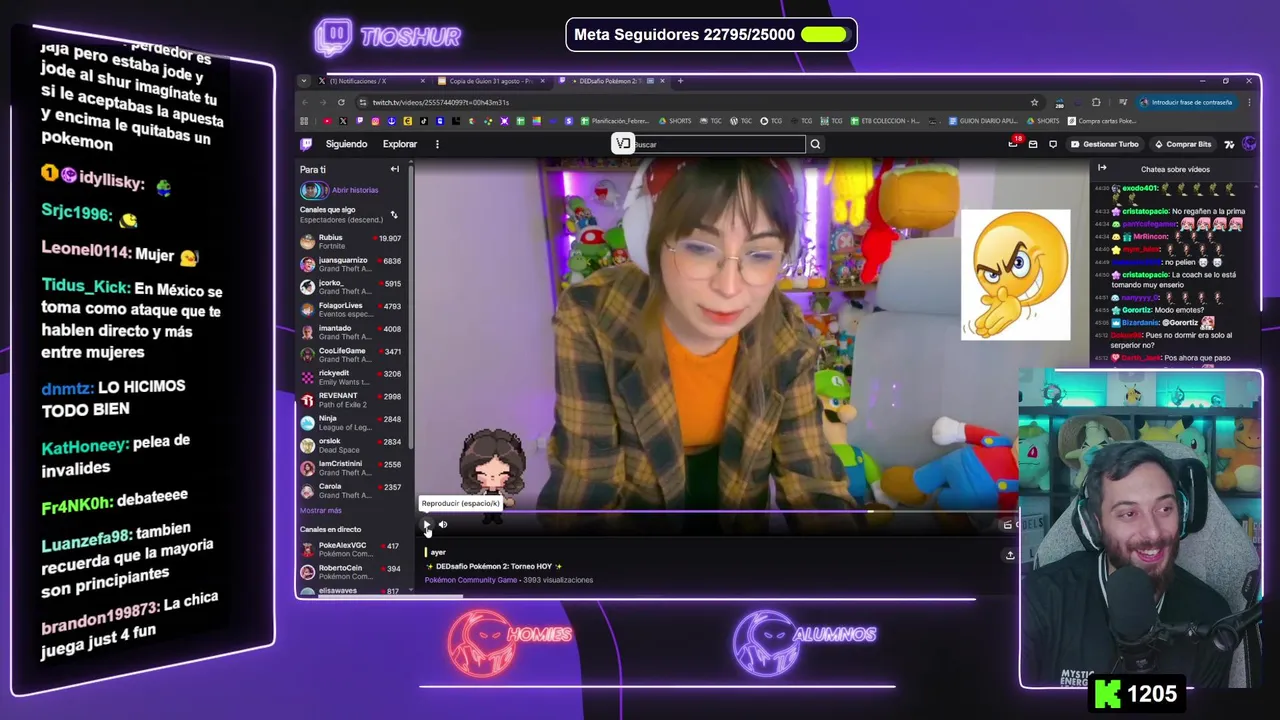The height and width of the screenshot is (720, 1280).
Task: Open the whispers chat bubble icon
Action: 1052,144
